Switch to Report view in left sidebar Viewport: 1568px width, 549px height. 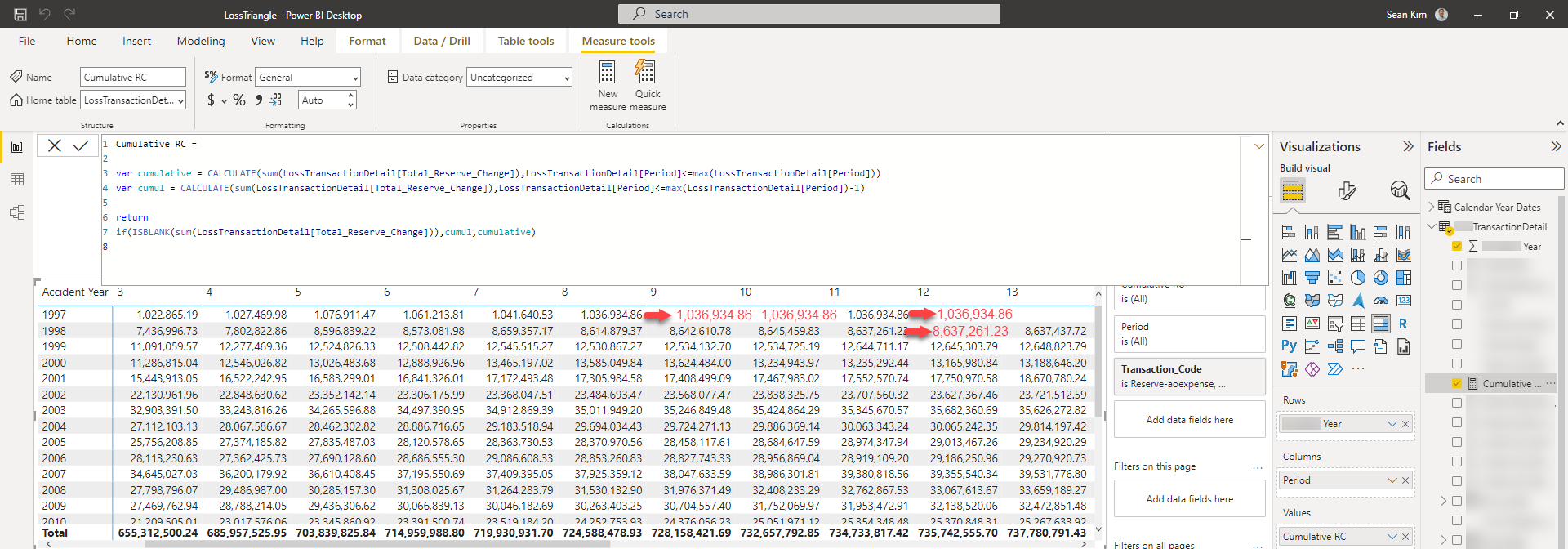17,148
